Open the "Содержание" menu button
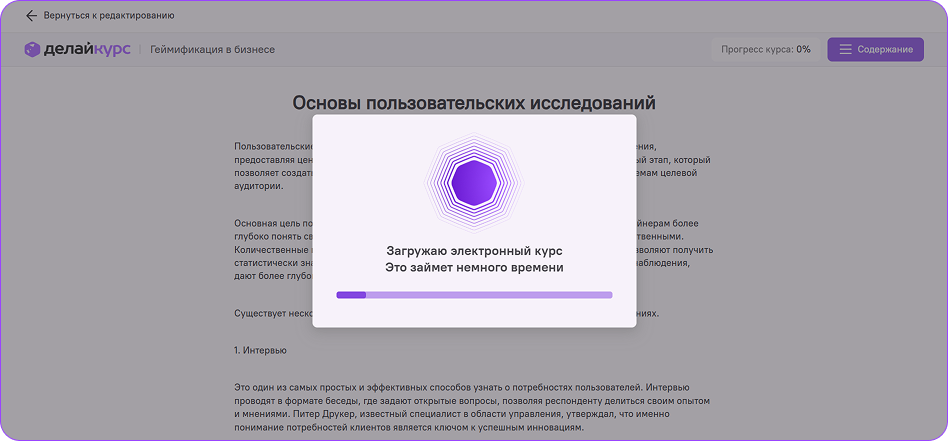This screenshot has width=948, height=441. (x=875, y=50)
